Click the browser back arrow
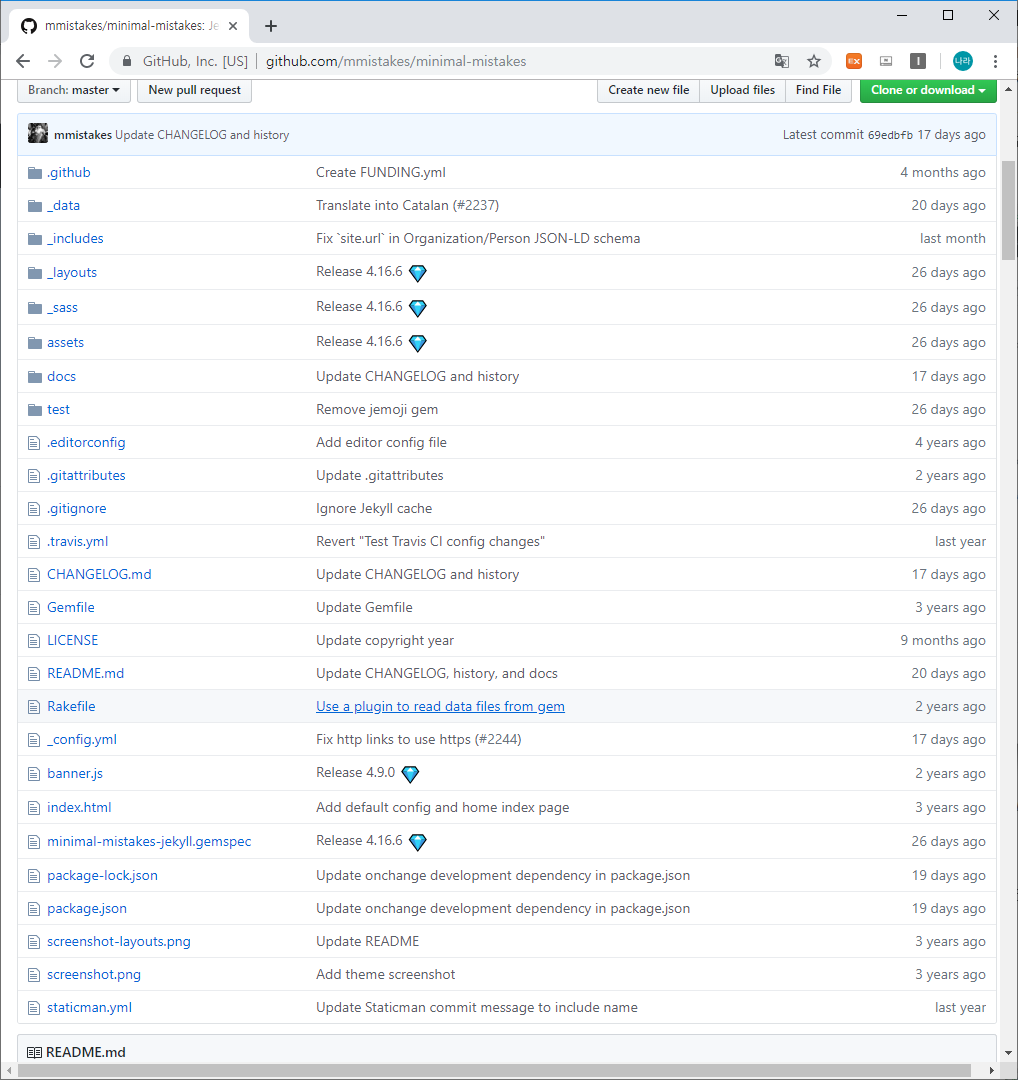 pos(23,61)
